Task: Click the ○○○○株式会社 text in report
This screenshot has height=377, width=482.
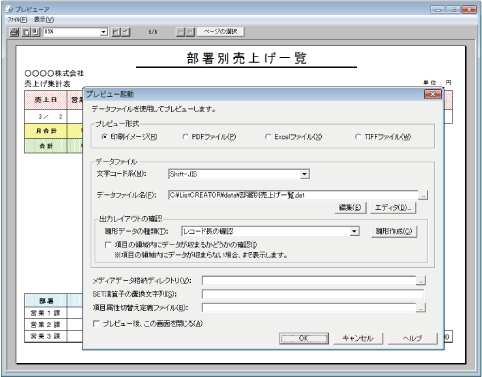Action: [54, 73]
